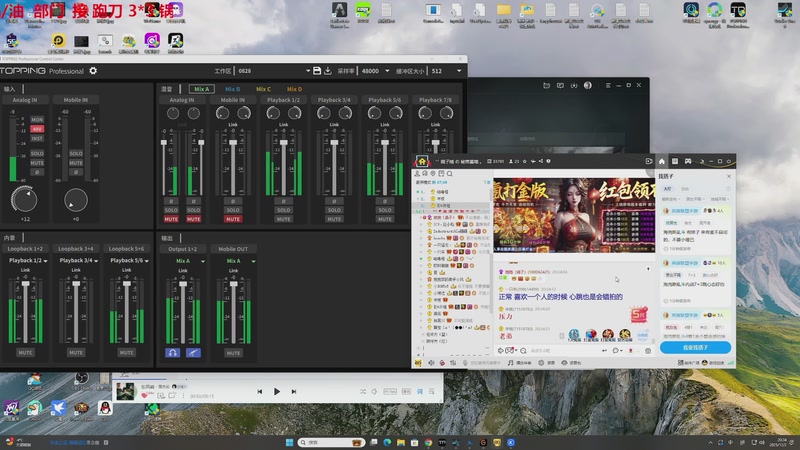Image resolution: width=800 pixels, height=450 pixels.
Task: Open TOPPING Professional settings gear
Action: tap(94, 71)
